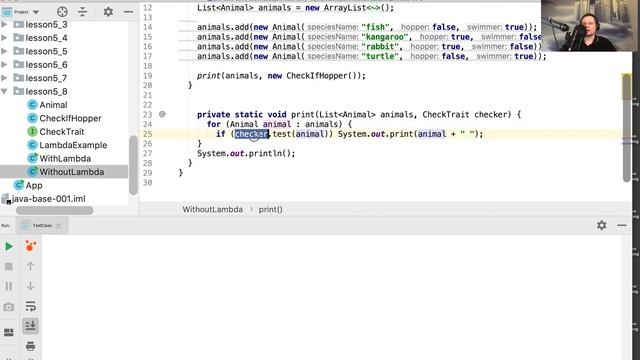Expand the lesson5_6 folder
Viewport: 640px width, 360px height.
pos(4,65)
